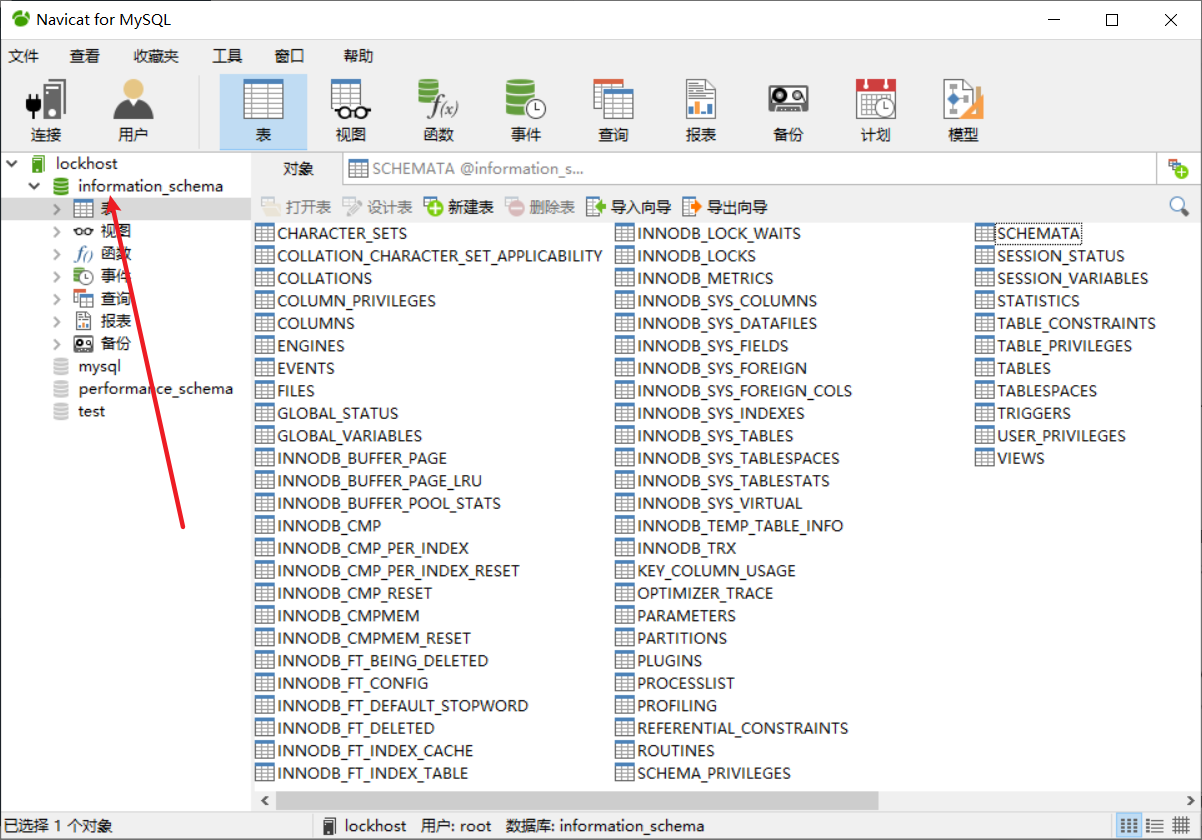The image size is (1202, 840).
Task: Expand the 备份 node in tree
Action: click(57, 343)
